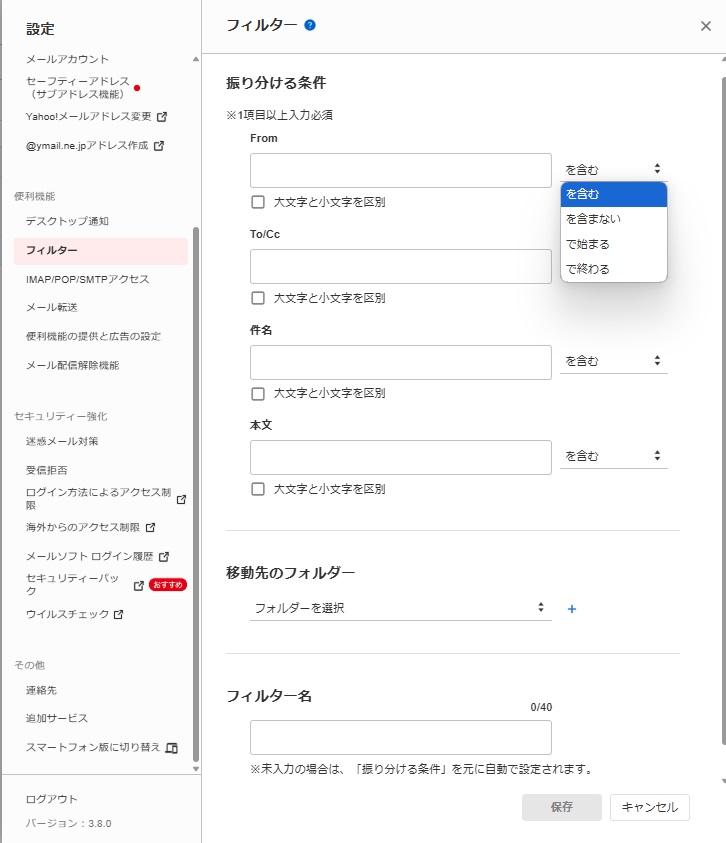726x843 pixels.
Task: Expand the 件名 condition dropdown
Action: tap(613, 361)
